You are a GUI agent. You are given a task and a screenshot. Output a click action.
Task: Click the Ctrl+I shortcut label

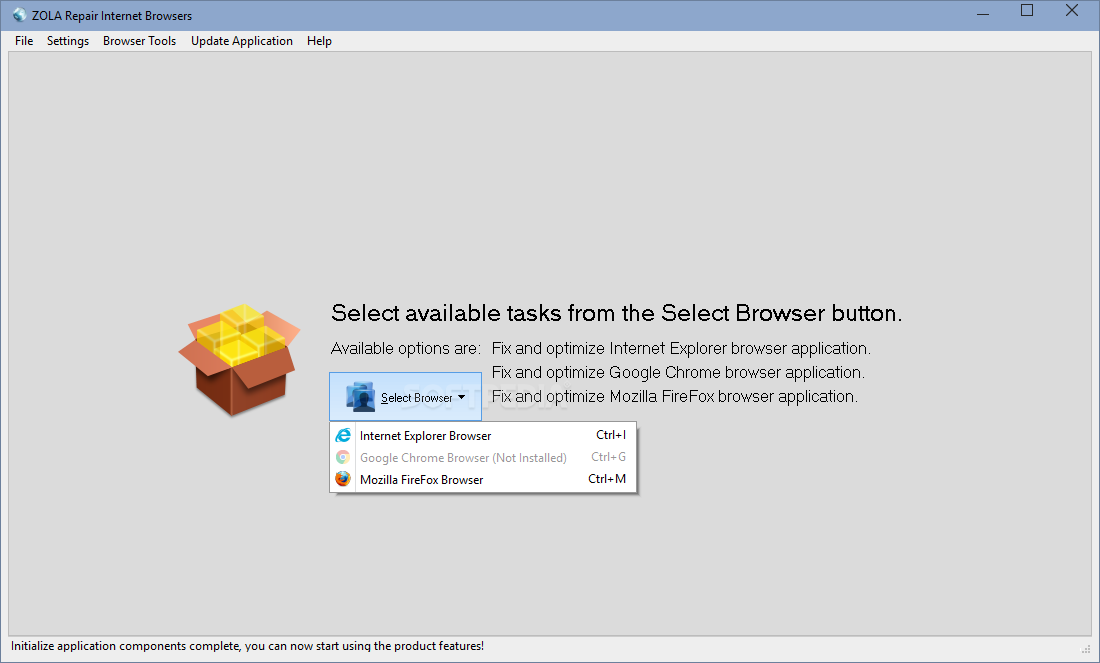click(610, 435)
